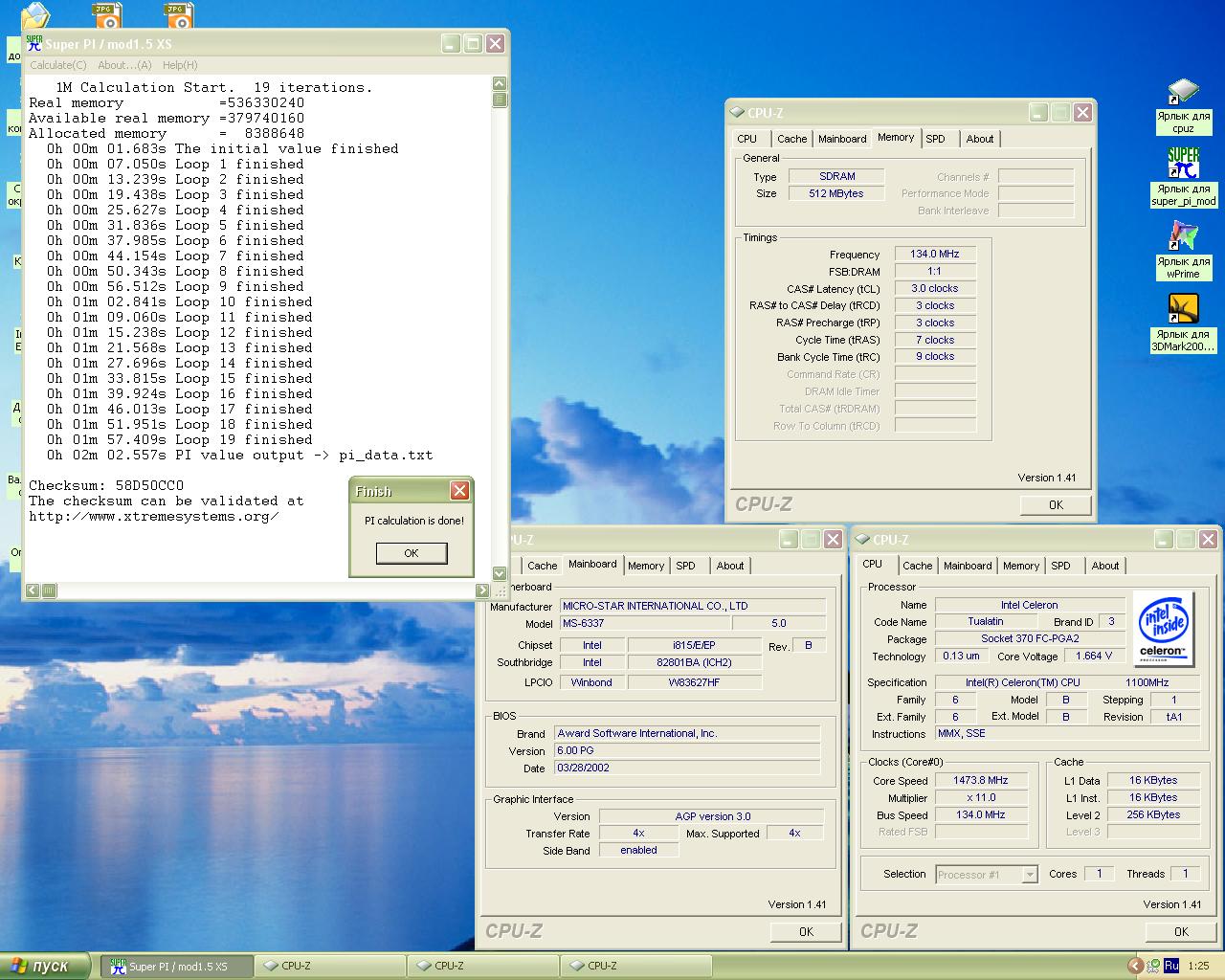Click the 'x 11.0' Multiplier value
Screen dimensions: 1225x980
coord(981,797)
